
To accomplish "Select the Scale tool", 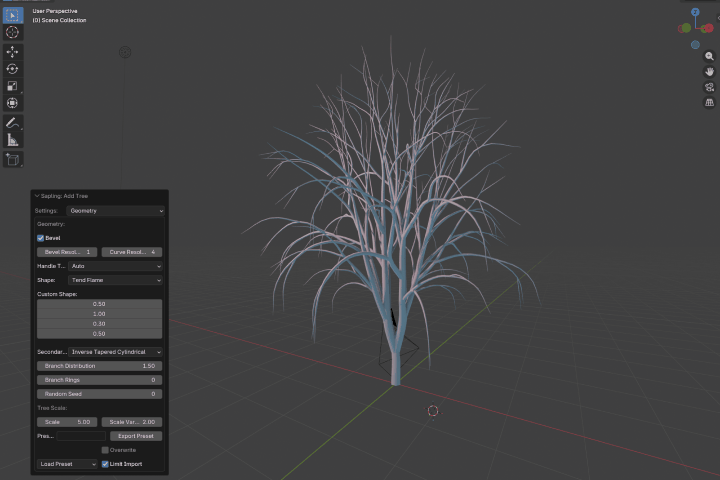I will pos(12,86).
